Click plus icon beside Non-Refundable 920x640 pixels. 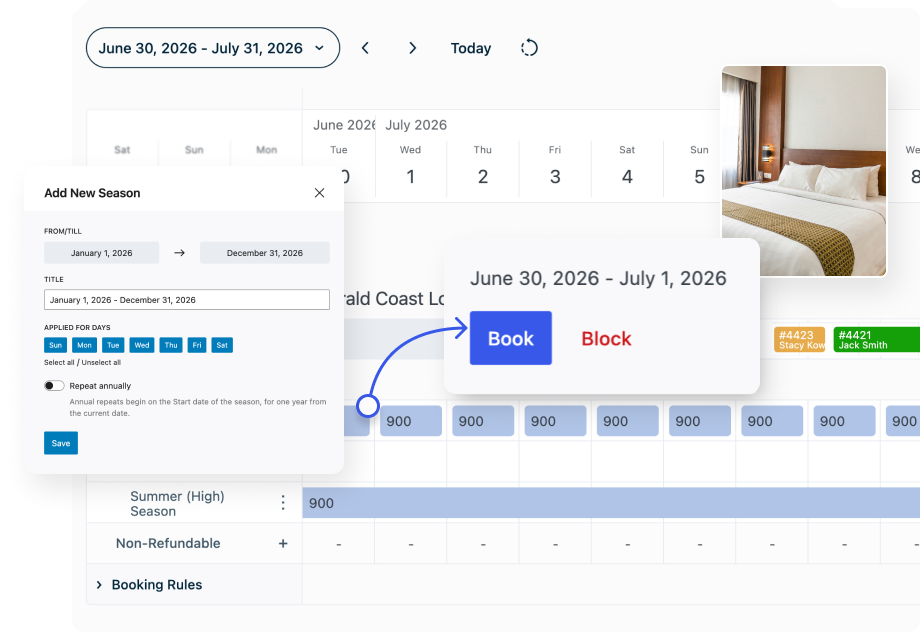(283, 544)
